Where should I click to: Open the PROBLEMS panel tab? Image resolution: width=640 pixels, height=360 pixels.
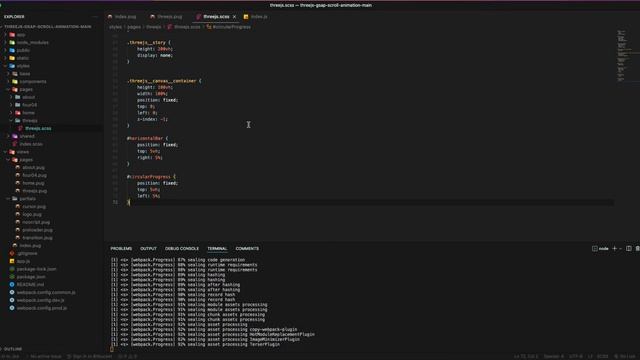(121, 249)
